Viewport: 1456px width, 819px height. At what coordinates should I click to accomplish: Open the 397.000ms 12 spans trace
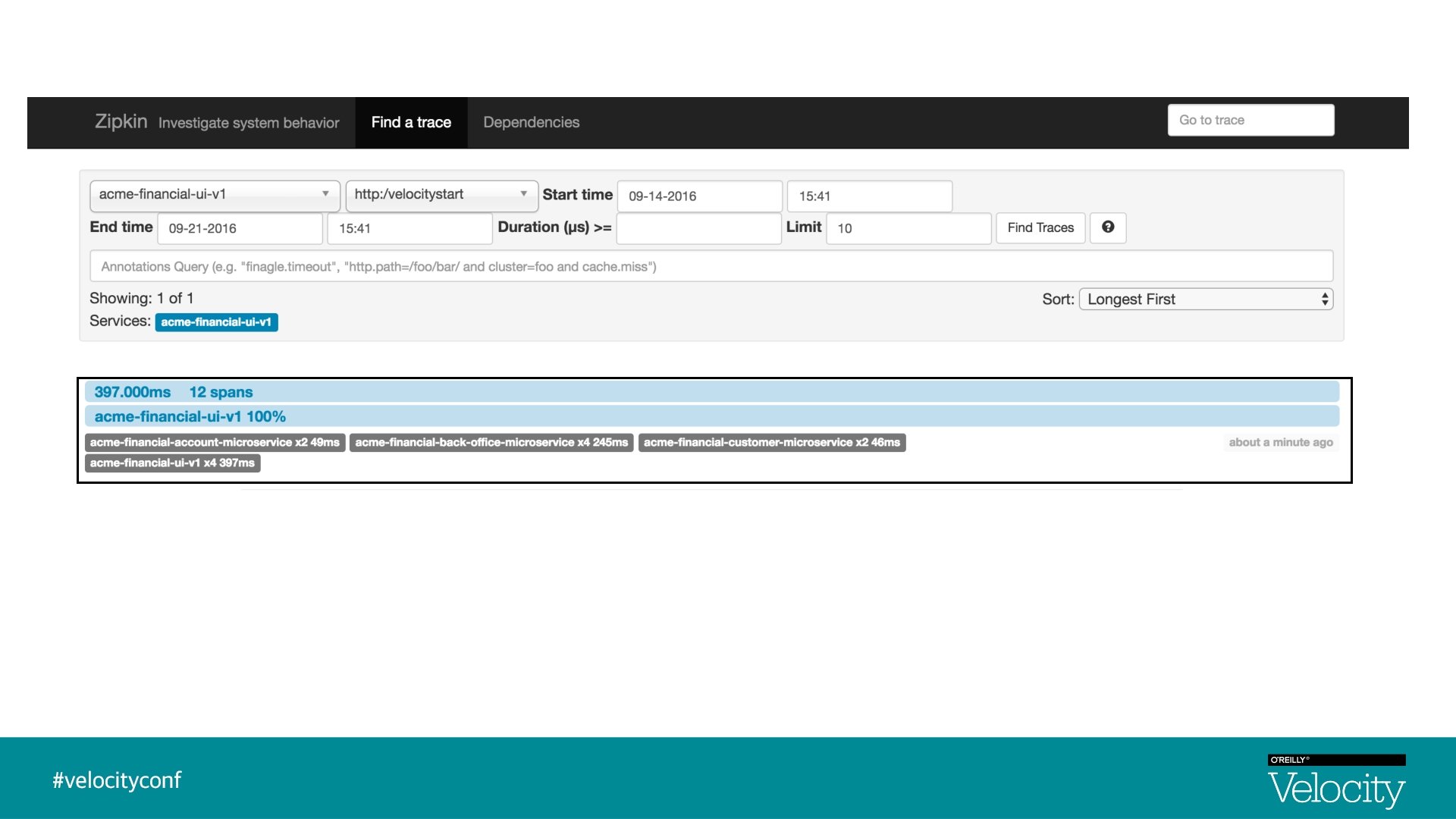click(174, 392)
